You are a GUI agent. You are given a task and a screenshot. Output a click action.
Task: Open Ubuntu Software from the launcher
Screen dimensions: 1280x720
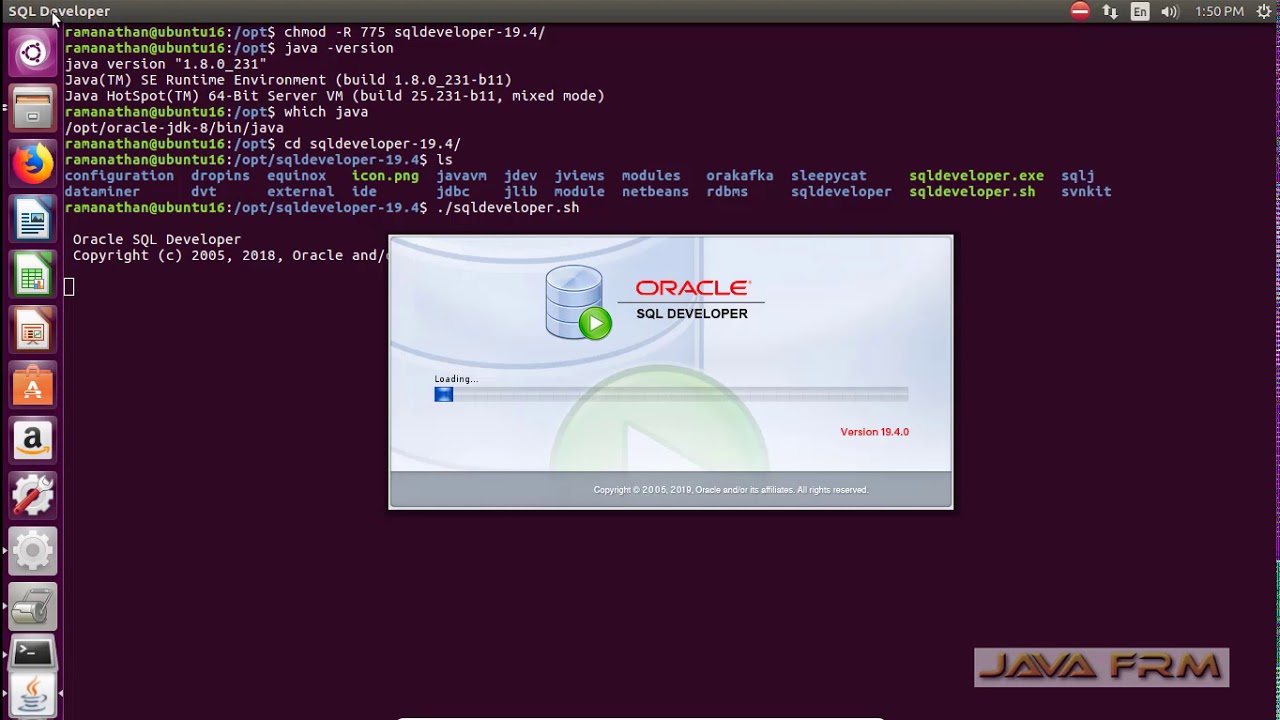click(x=32, y=384)
